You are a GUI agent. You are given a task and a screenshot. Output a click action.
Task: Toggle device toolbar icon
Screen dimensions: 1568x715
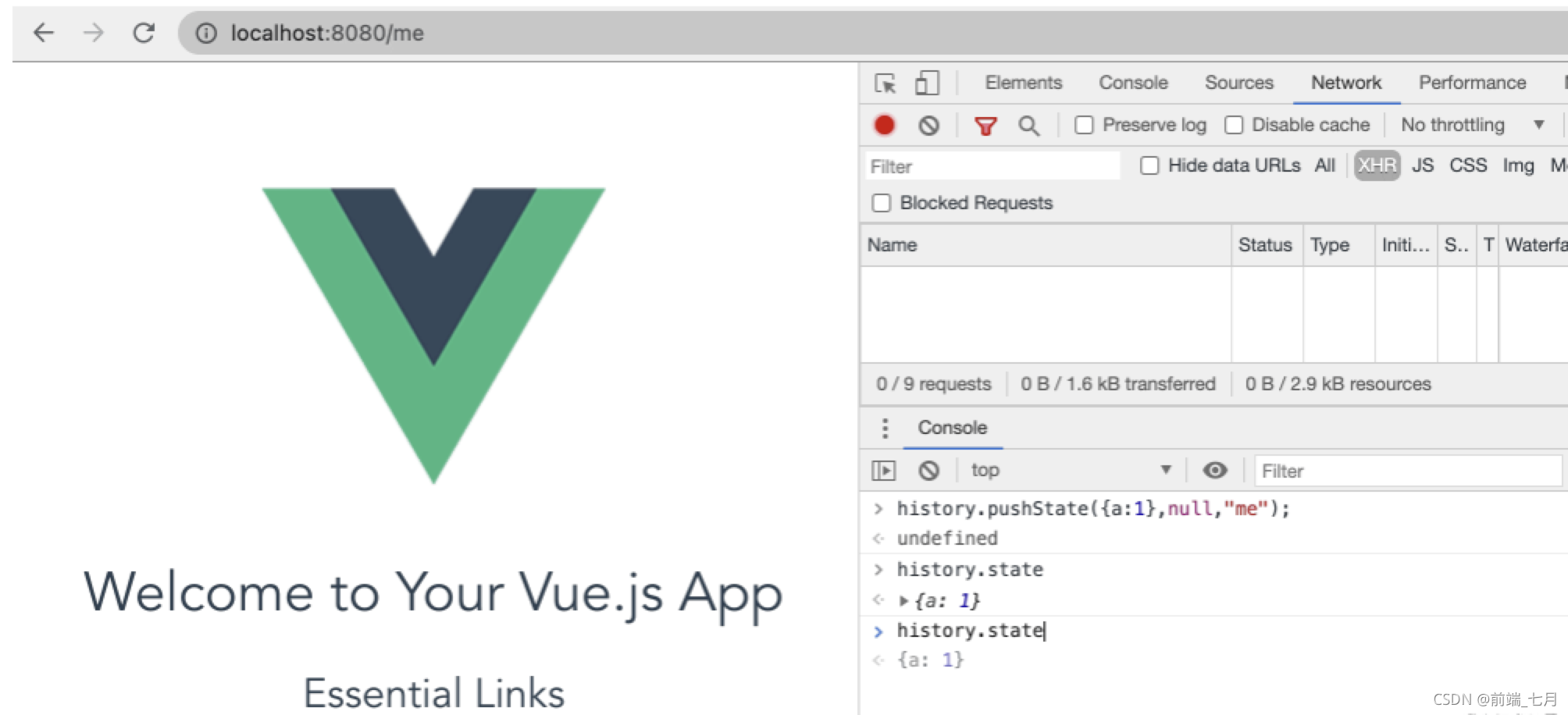927,83
